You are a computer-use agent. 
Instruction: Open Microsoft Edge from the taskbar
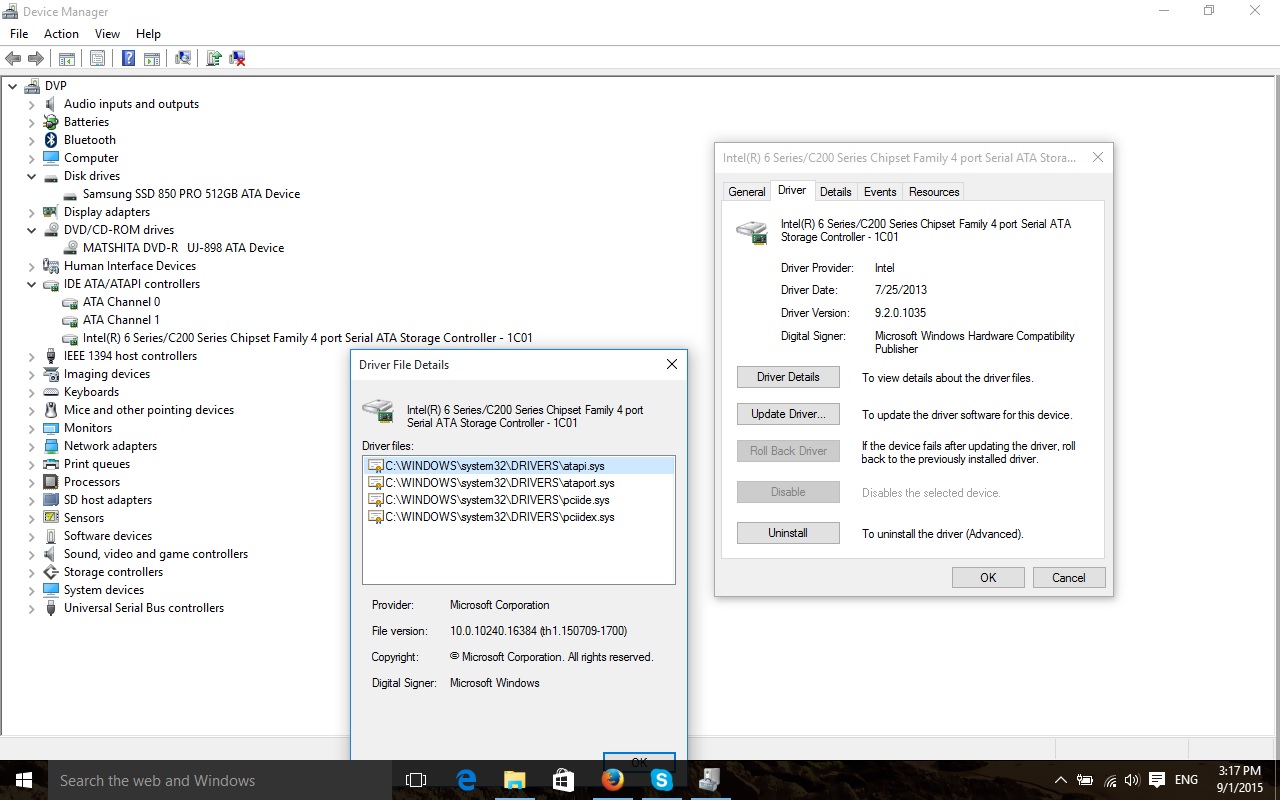tap(466, 780)
